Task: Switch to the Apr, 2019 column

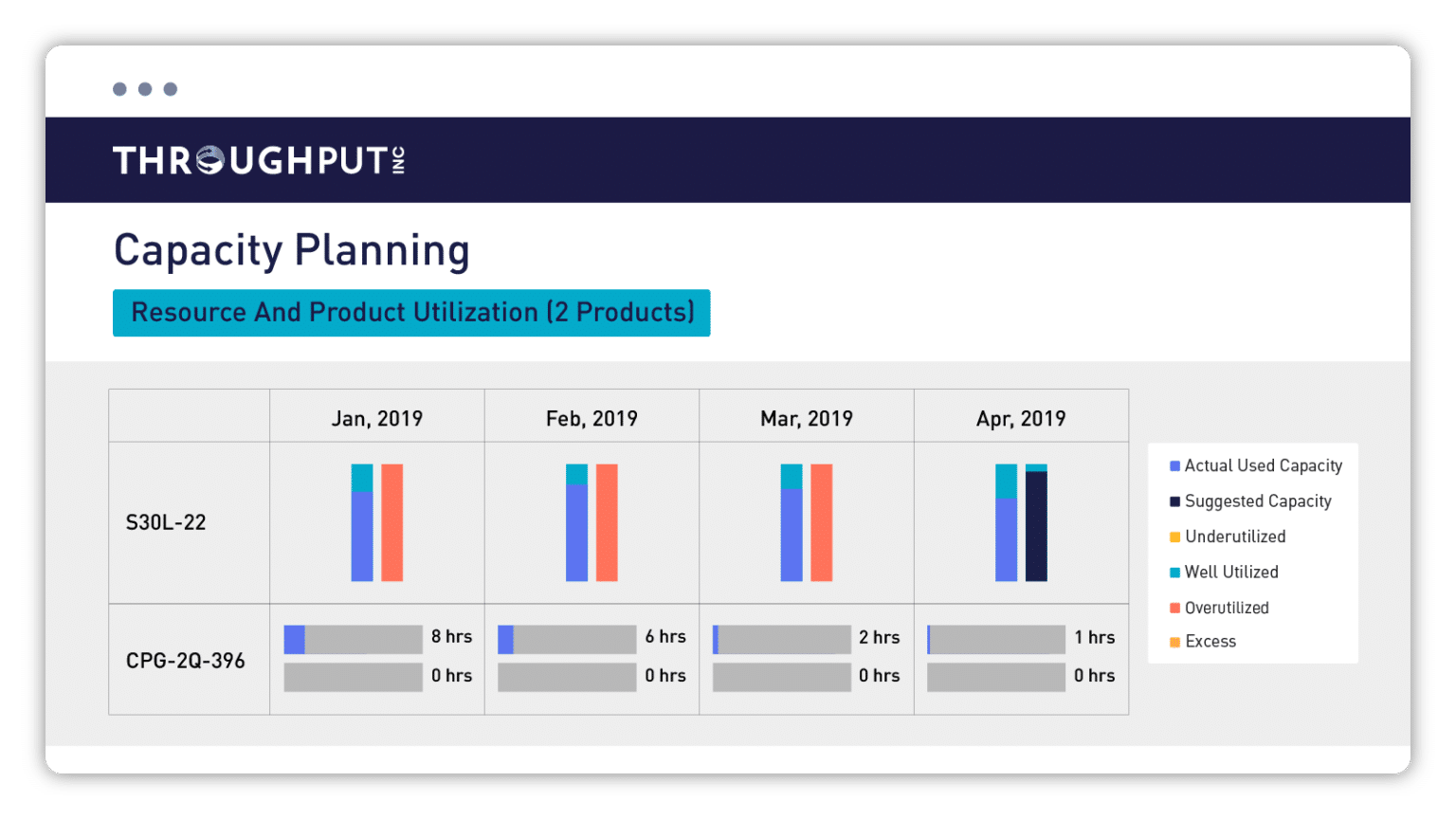Action: (1021, 417)
